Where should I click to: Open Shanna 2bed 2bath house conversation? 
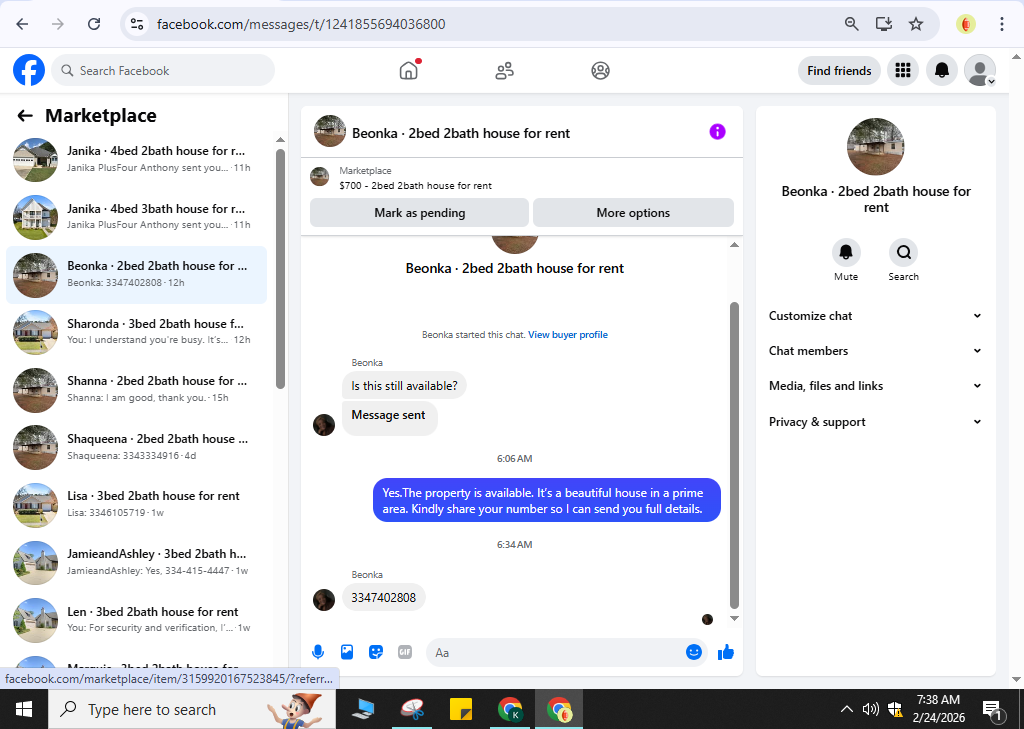pos(136,389)
